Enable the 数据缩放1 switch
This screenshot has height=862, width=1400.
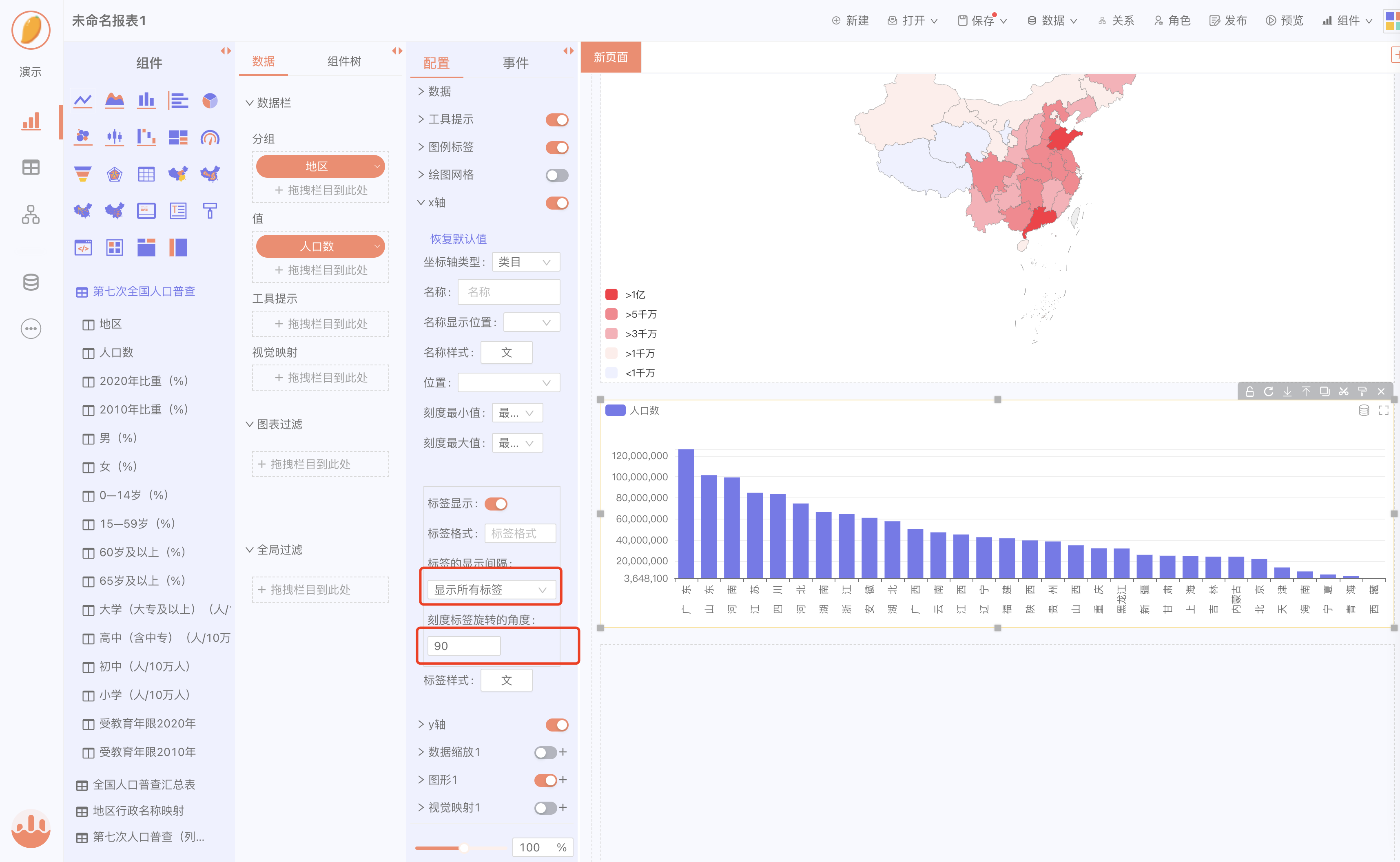pos(546,753)
